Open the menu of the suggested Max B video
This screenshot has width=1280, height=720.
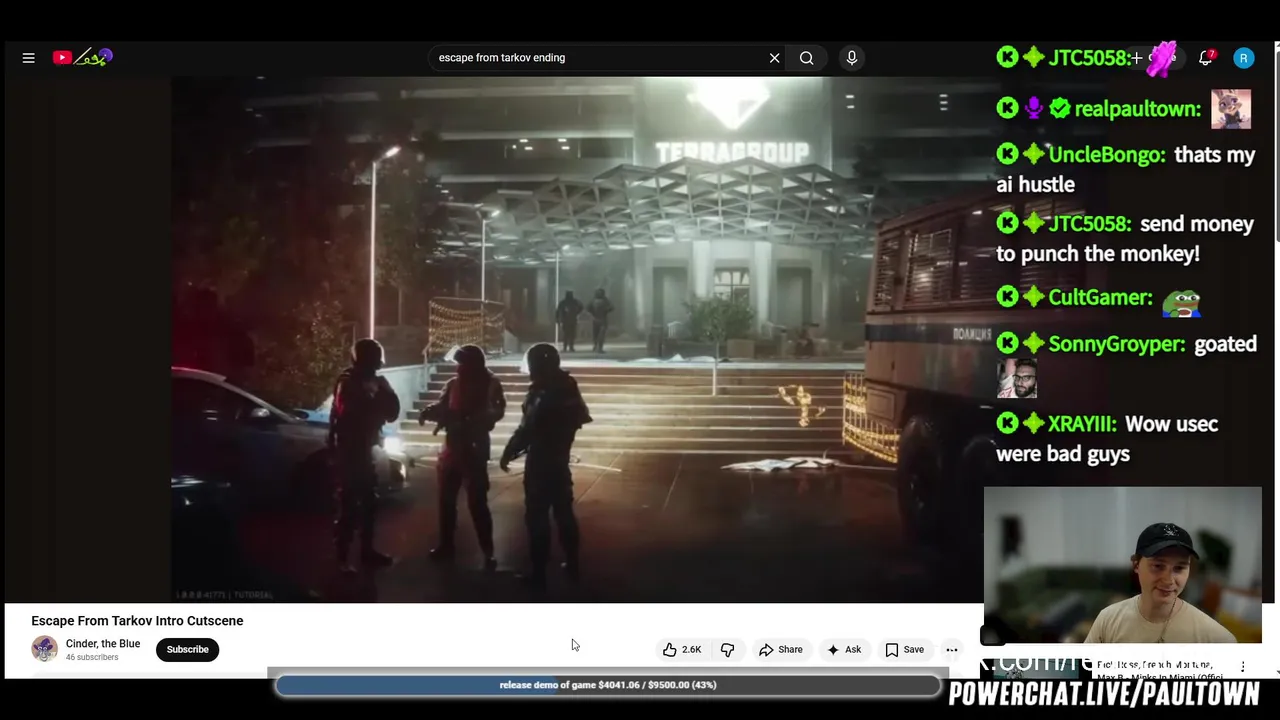[x=1243, y=667]
